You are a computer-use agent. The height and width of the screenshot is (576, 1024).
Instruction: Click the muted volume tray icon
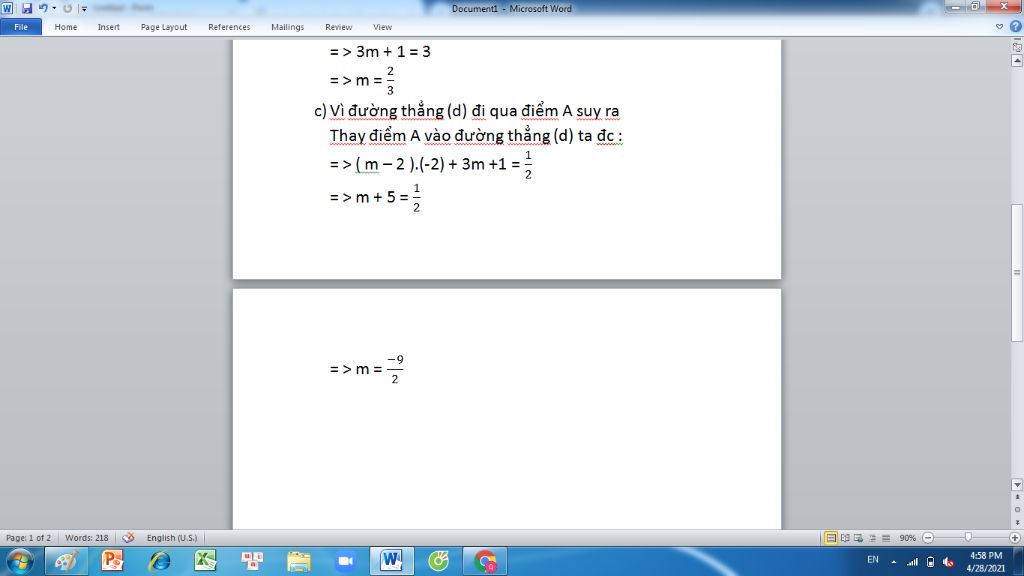click(949, 562)
